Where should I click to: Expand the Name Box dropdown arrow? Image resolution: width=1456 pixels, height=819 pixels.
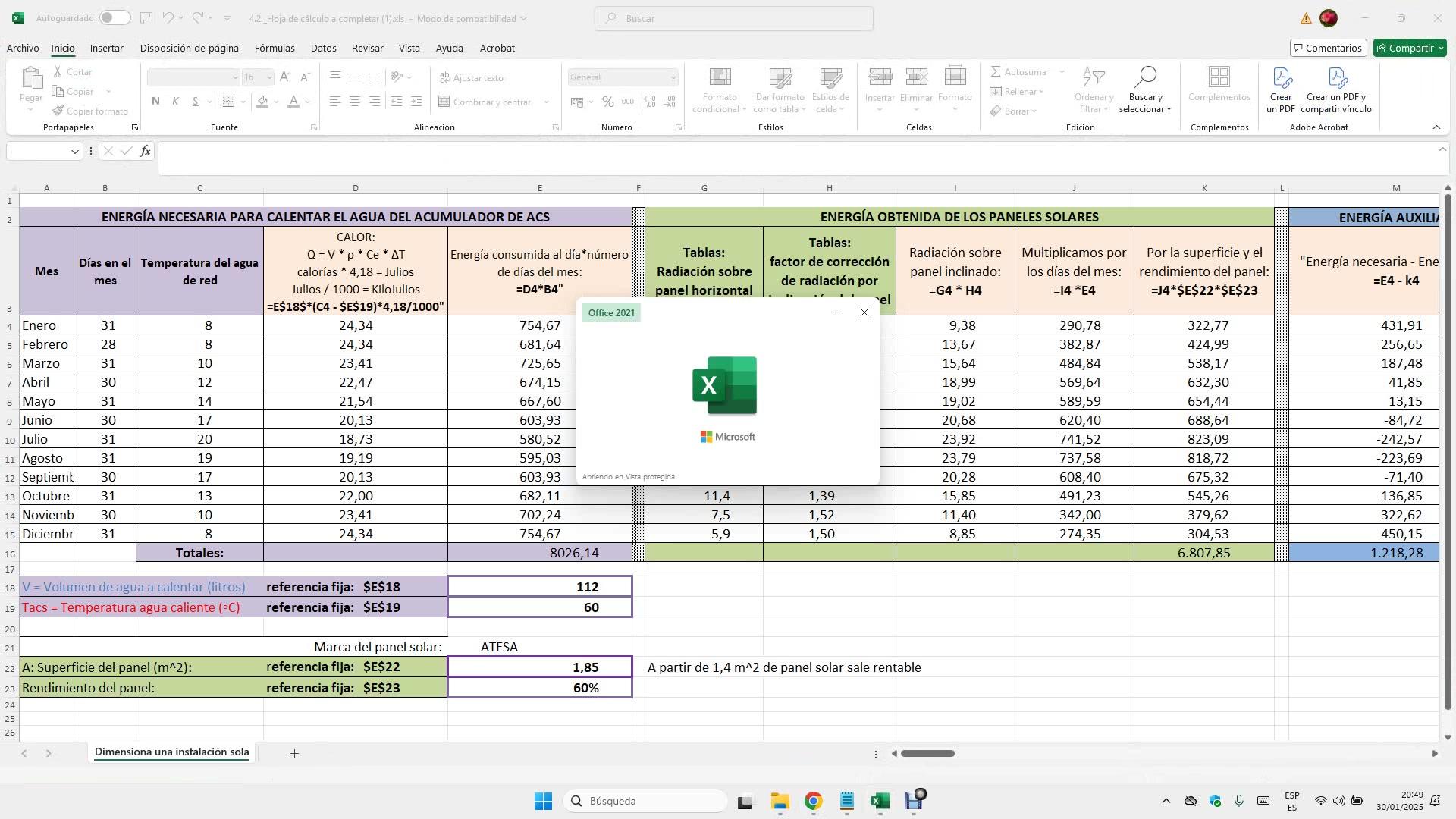click(74, 152)
